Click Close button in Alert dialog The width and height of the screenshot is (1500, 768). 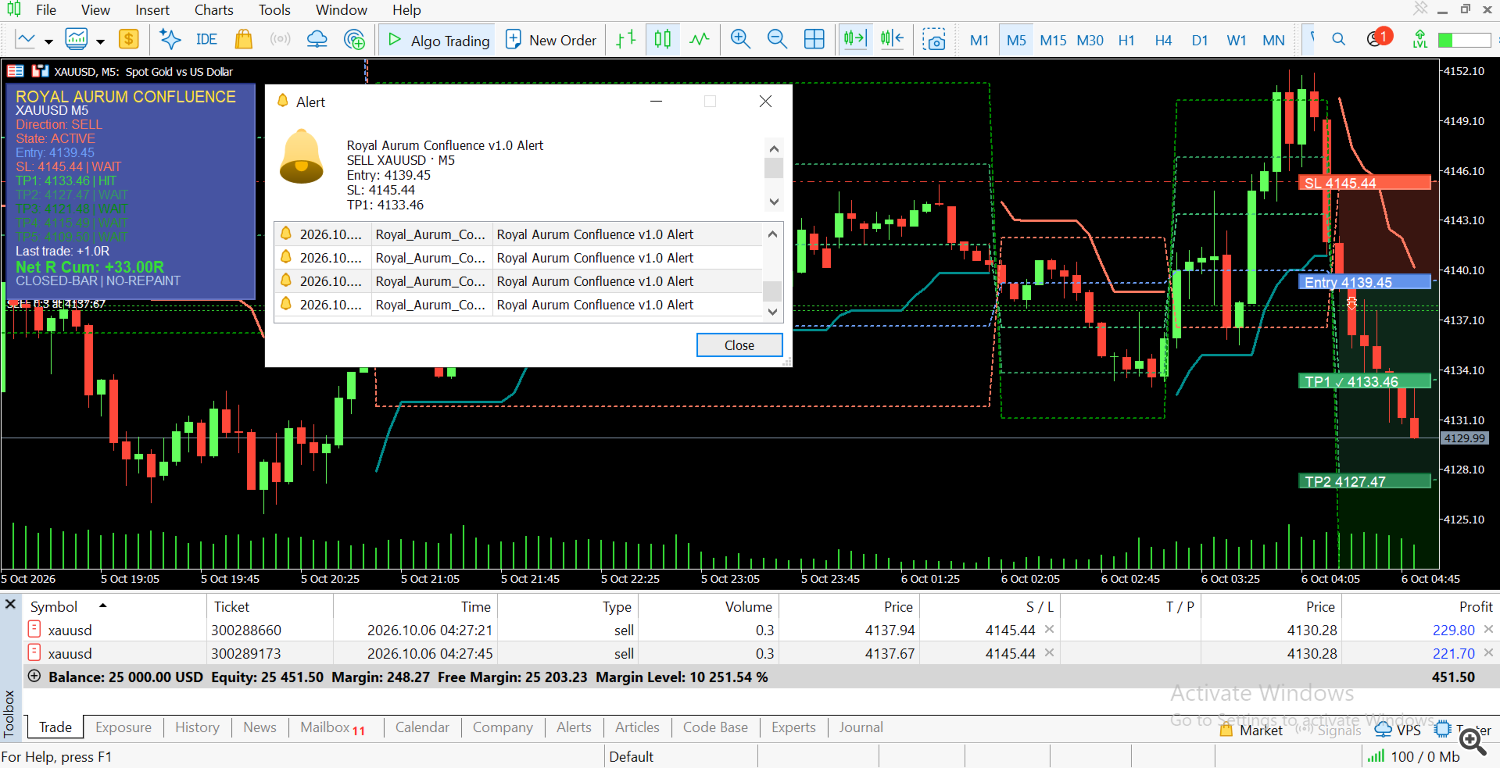[739, 345]
